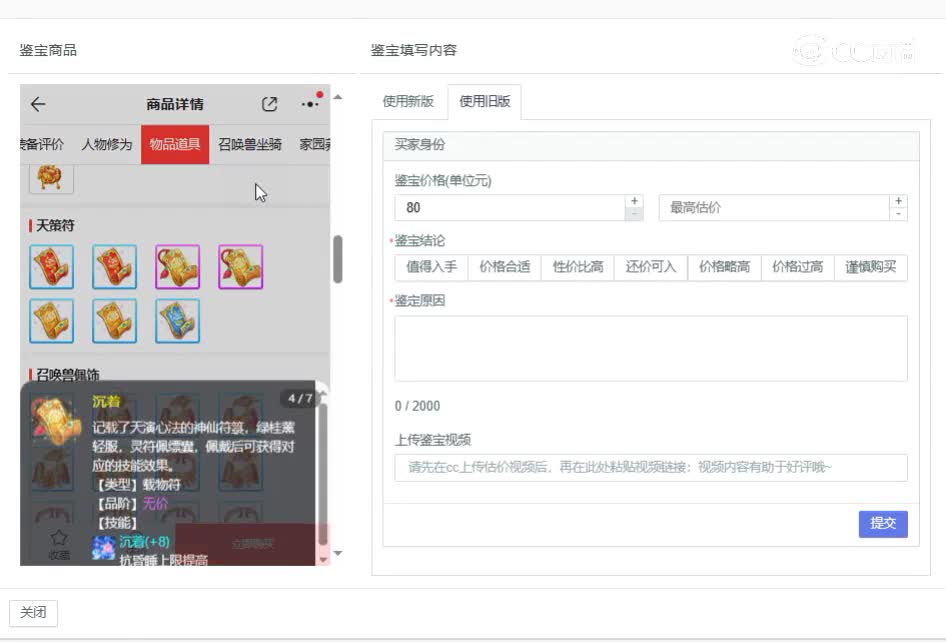The width and height of the screenshot is (946, 642).
Task: Select 谨慎购买 as the appraisal conclusion
Action: point(870,267)
